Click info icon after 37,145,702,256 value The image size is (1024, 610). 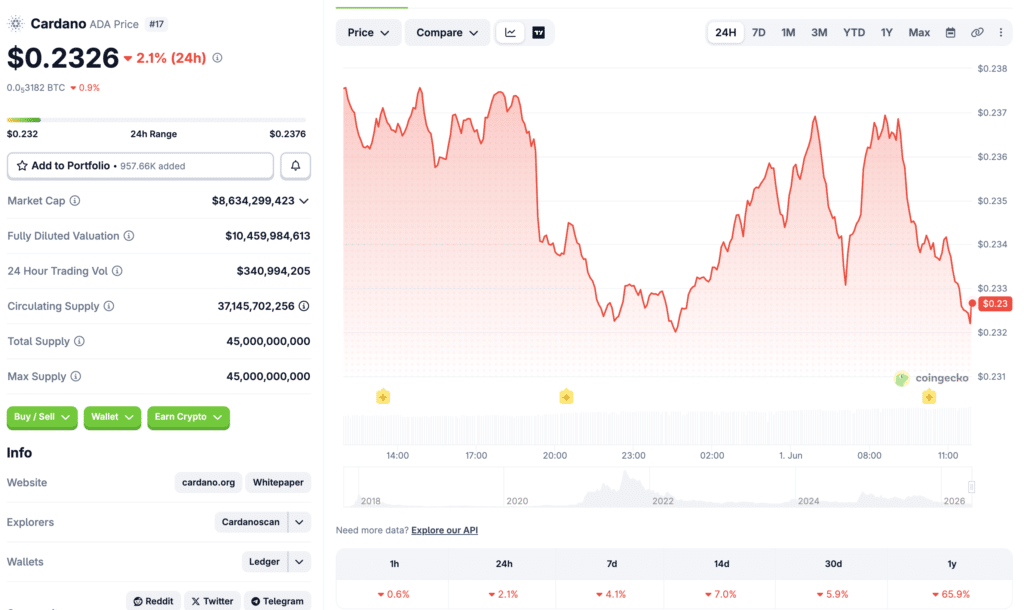pyautogui.click(x=304, y=306)
